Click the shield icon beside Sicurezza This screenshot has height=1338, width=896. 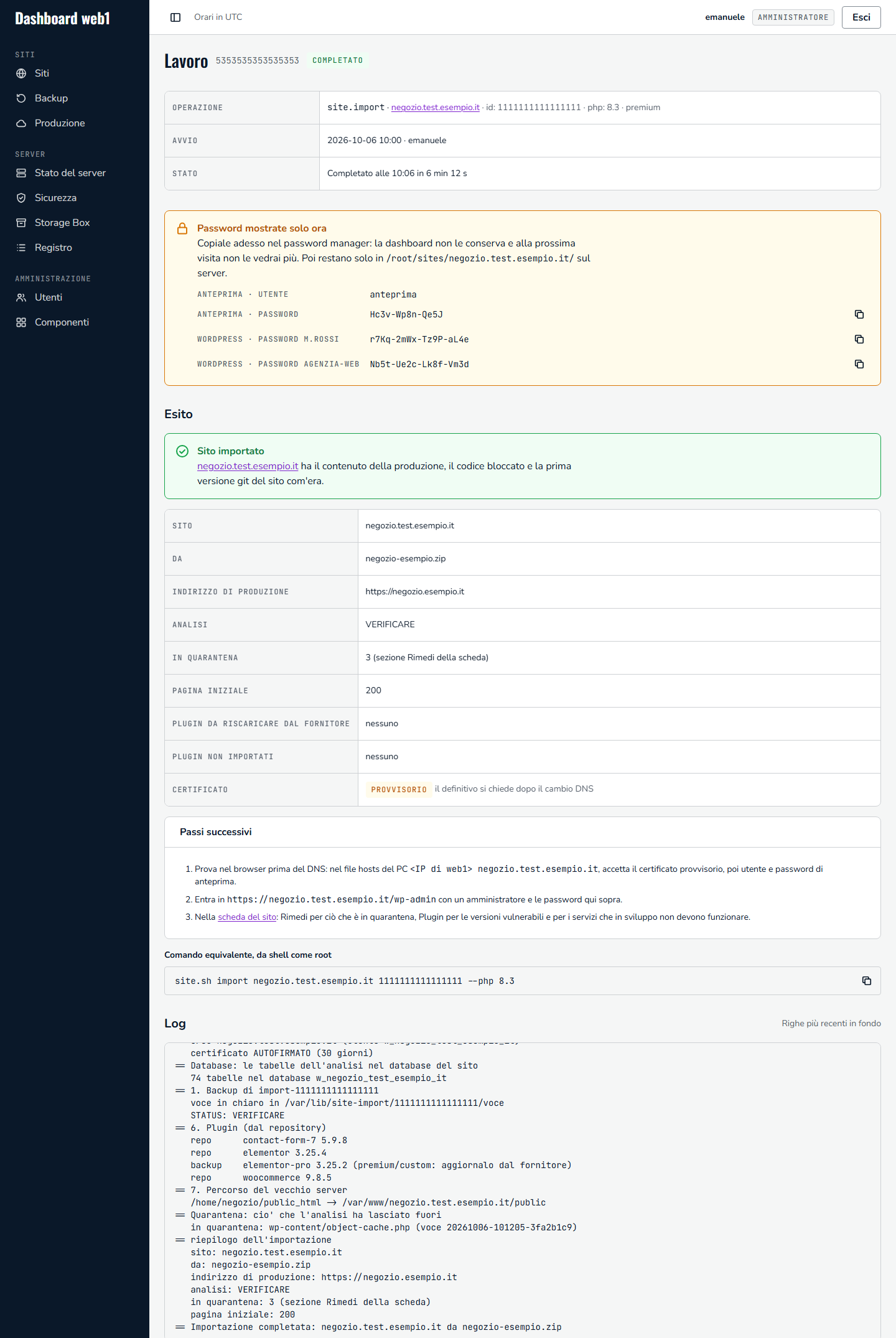click(21, 198)
